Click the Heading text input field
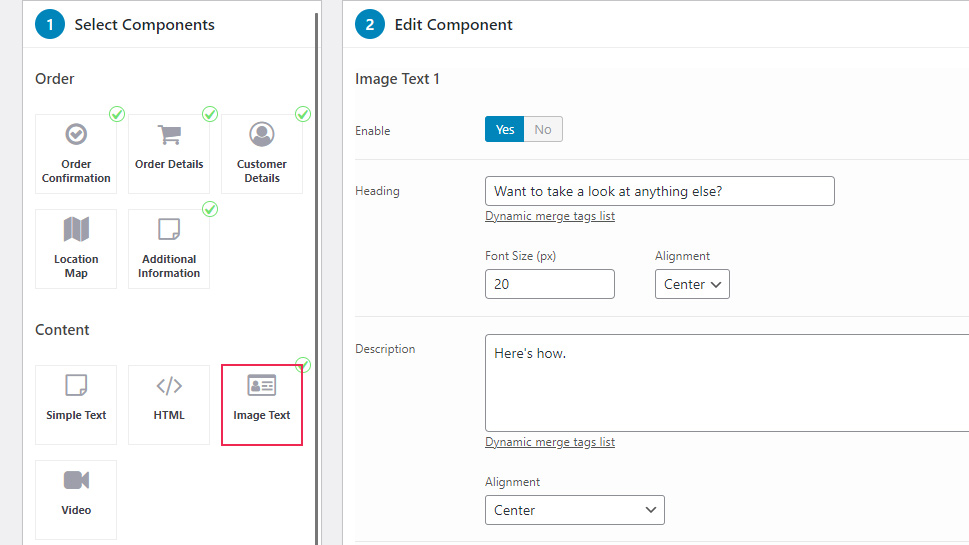The width and height of the screenshot is (969, 545). pyautogui.click(x=659, y=192)
